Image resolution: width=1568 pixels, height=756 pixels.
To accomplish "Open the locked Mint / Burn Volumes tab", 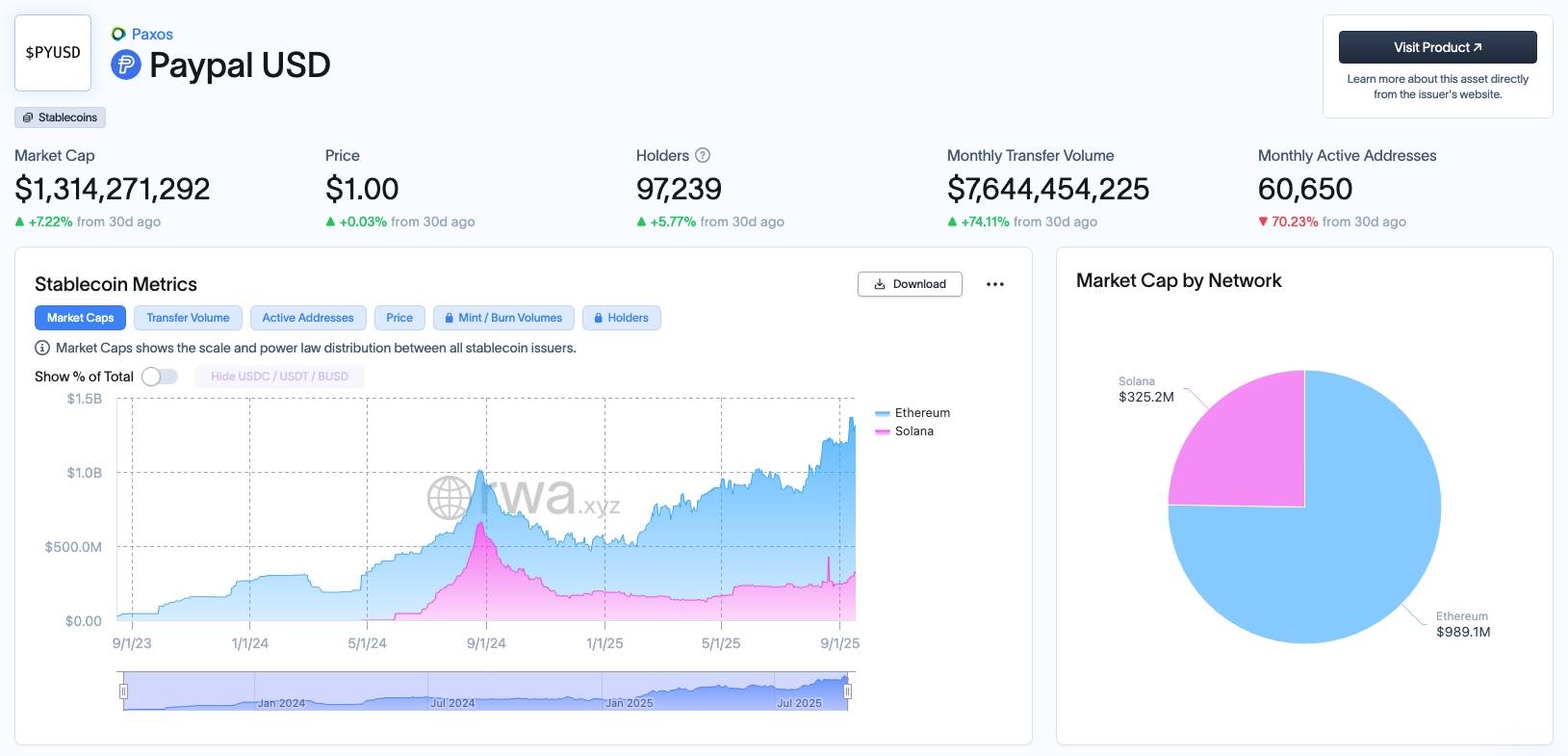I will pyautogui.click(x=503, y=318).
